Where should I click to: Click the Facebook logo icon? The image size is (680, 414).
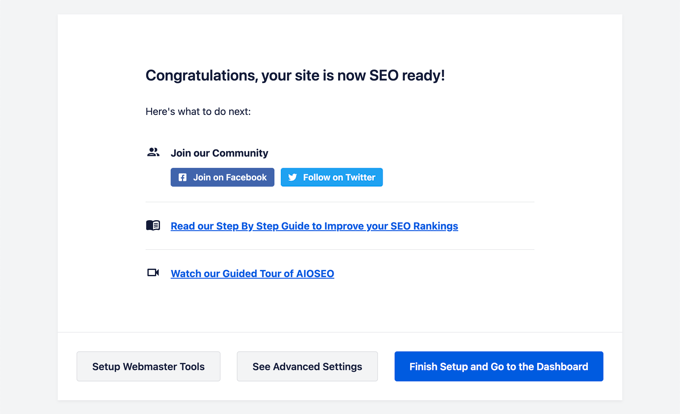coord(183,177)
